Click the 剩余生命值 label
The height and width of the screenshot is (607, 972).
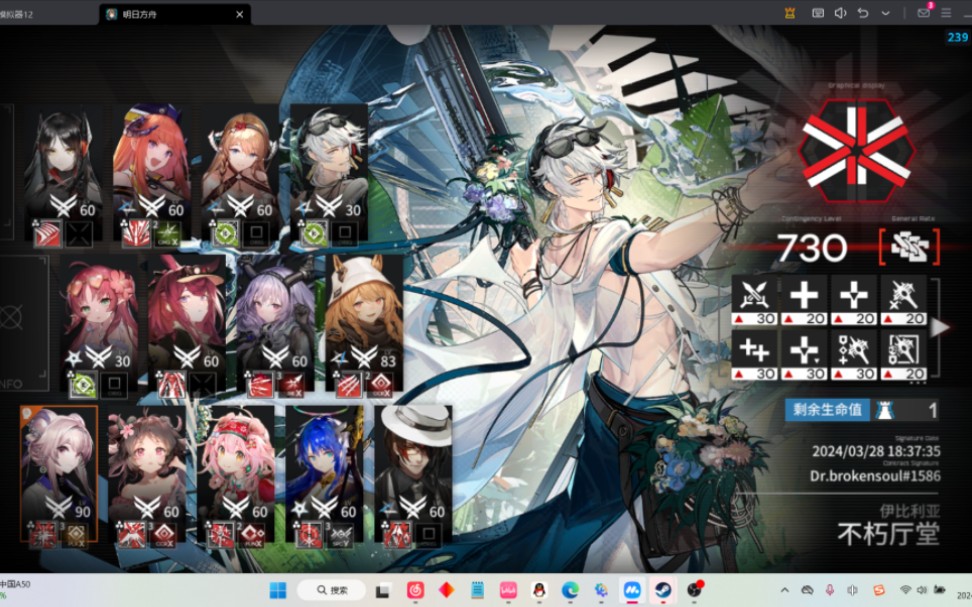[x=827, y=410]
